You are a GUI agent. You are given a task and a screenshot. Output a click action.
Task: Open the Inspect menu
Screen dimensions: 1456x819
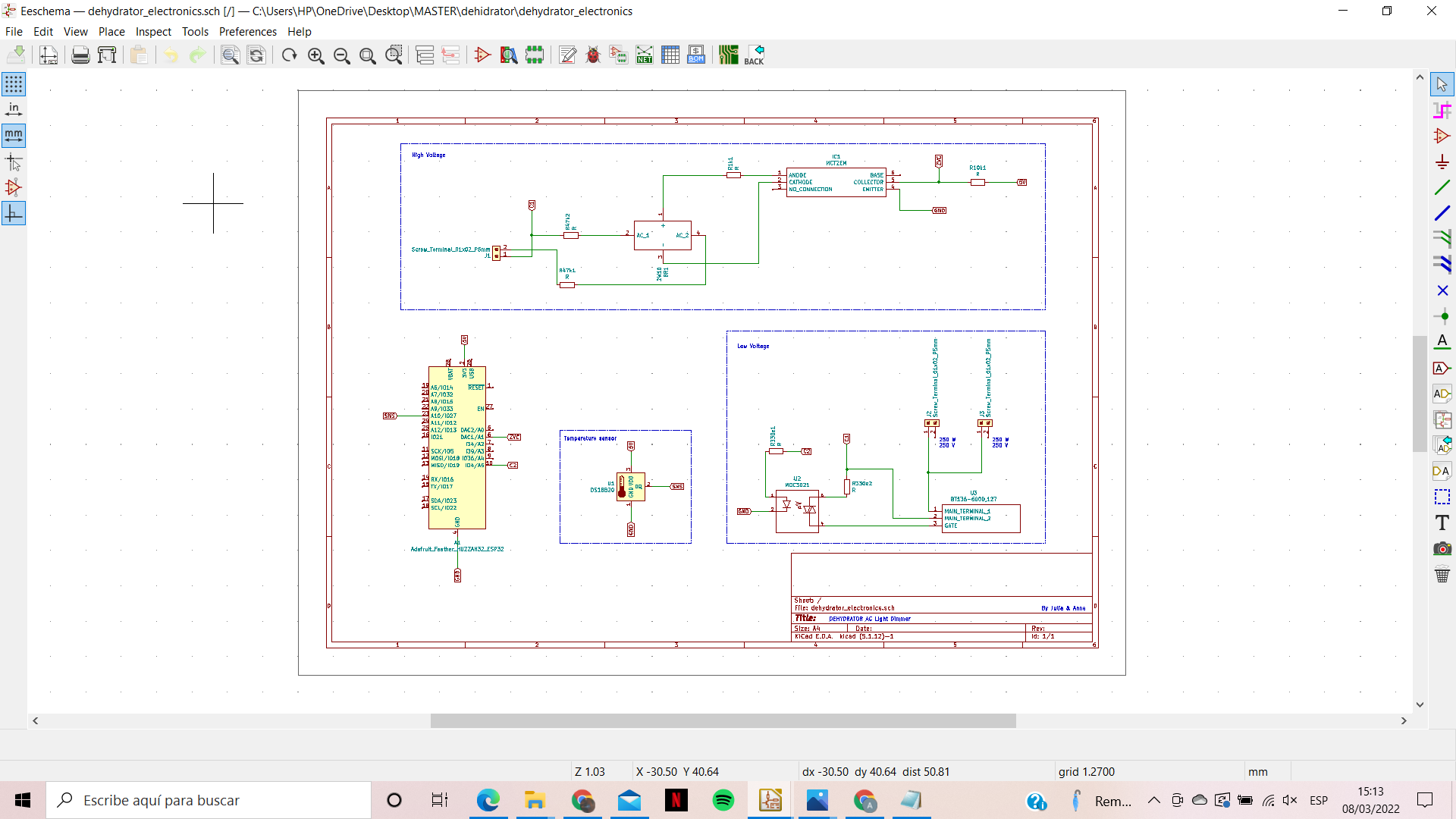point(153,31)
